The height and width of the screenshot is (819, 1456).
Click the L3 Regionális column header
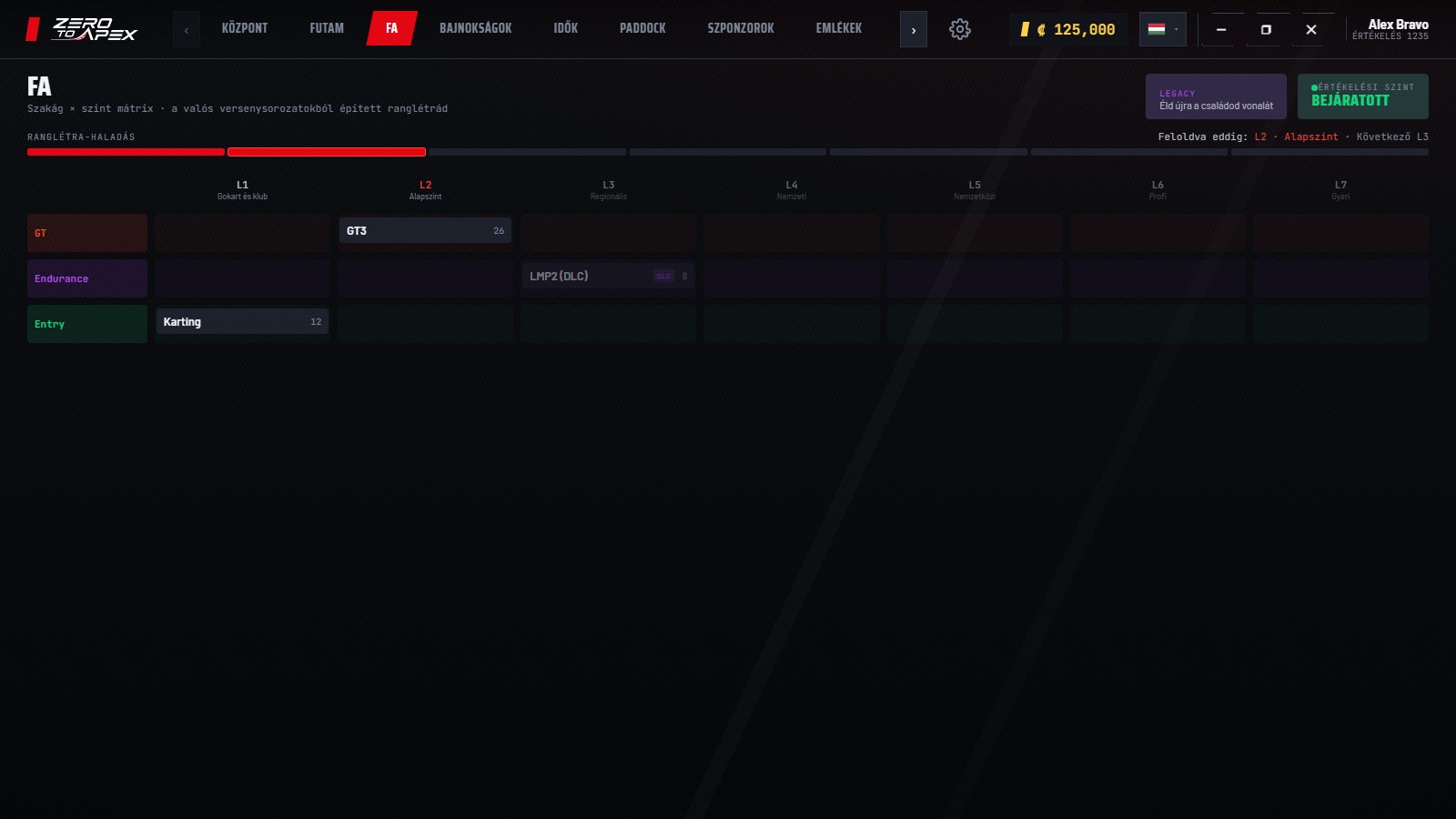click(608, 190)
